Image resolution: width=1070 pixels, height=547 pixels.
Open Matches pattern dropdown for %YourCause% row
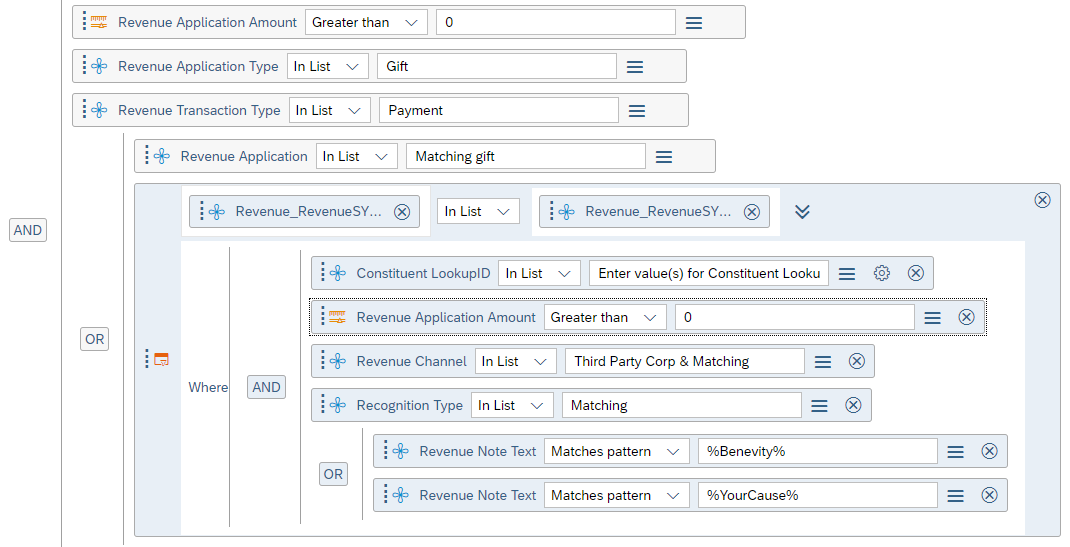tap(617, 496)
